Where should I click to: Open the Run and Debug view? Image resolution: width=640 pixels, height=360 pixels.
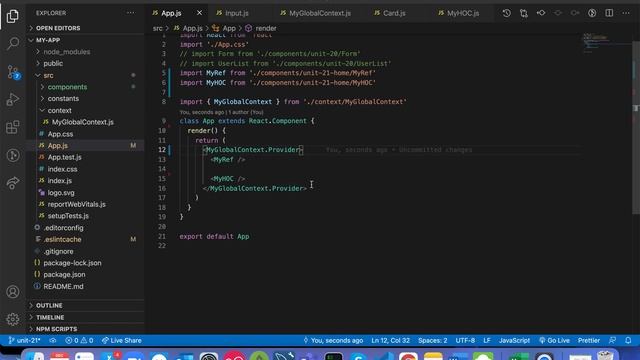coord(13,100)
